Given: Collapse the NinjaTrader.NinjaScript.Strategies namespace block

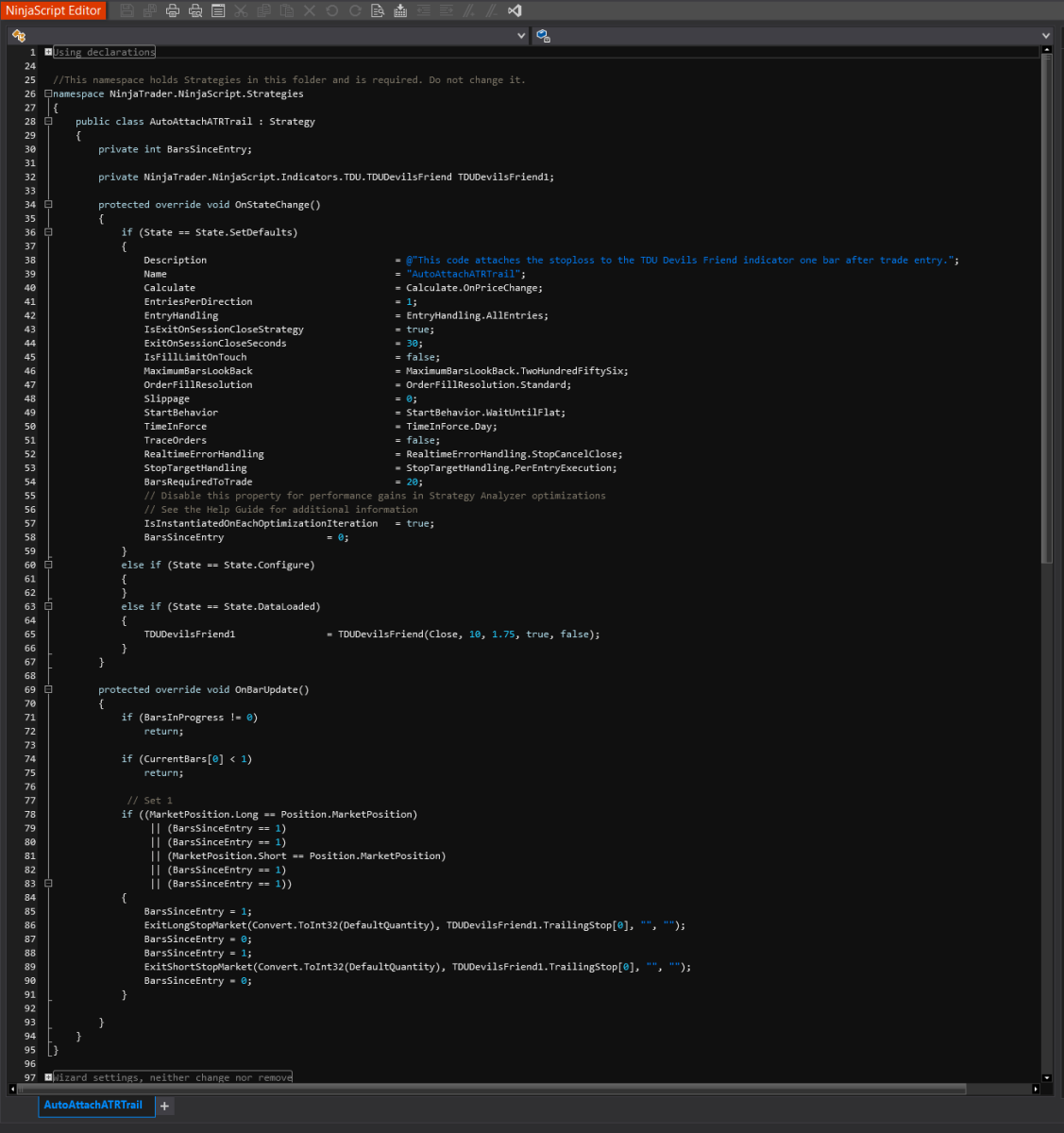Looking at the screenshot, I should tap(46, 93).
